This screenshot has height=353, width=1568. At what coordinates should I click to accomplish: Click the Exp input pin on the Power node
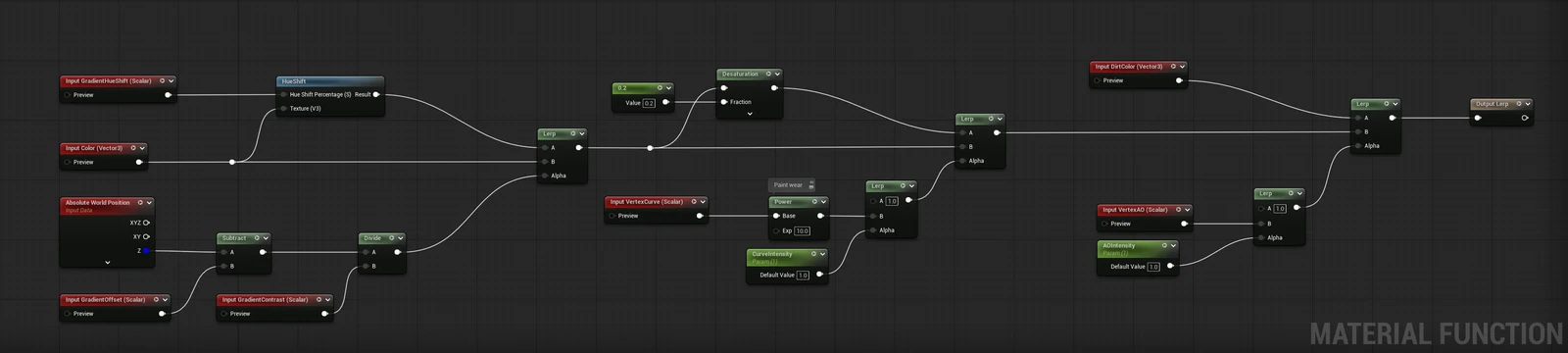775,230
